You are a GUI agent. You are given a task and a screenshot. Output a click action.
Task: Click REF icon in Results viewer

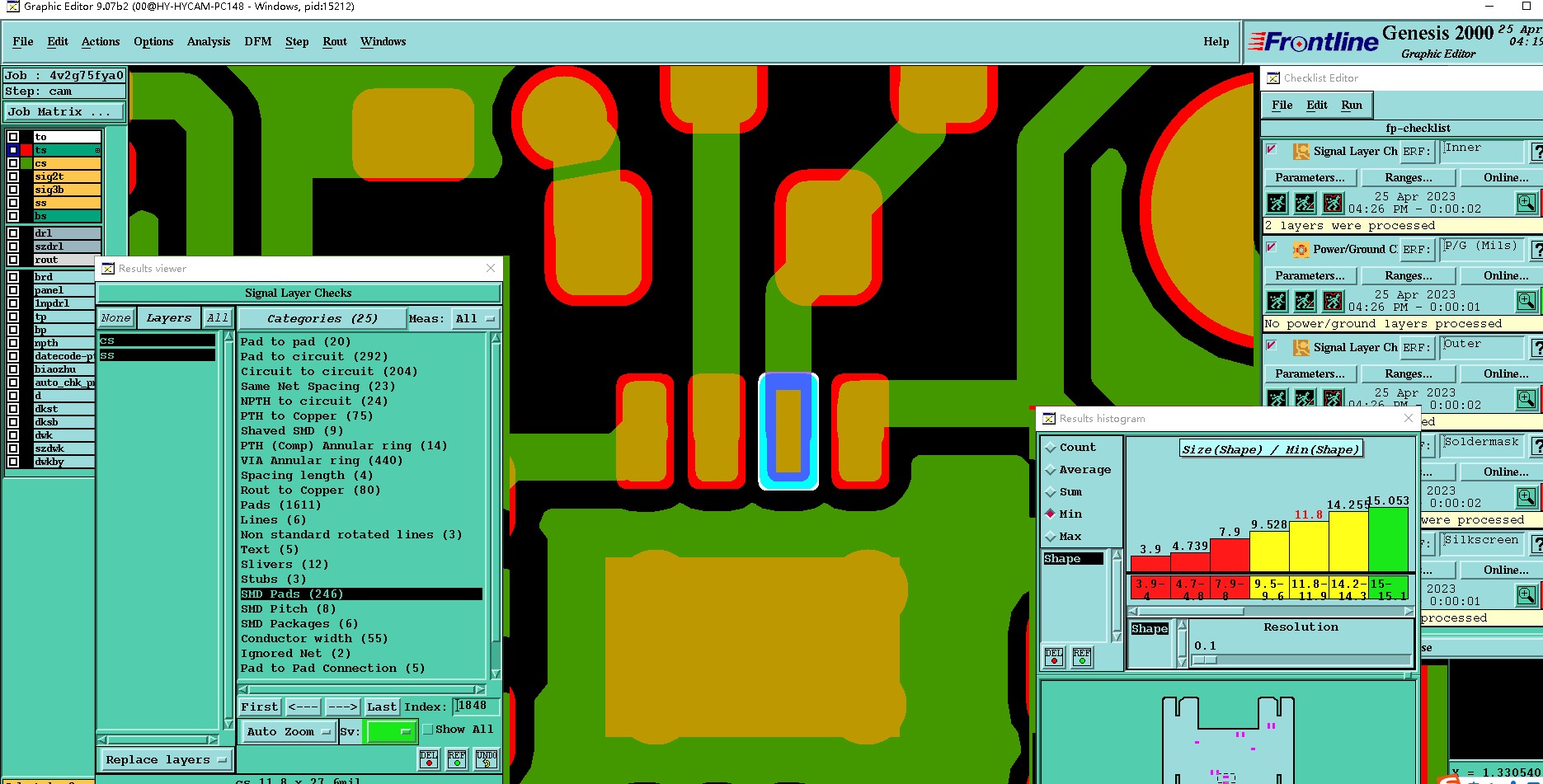point(457,759)
